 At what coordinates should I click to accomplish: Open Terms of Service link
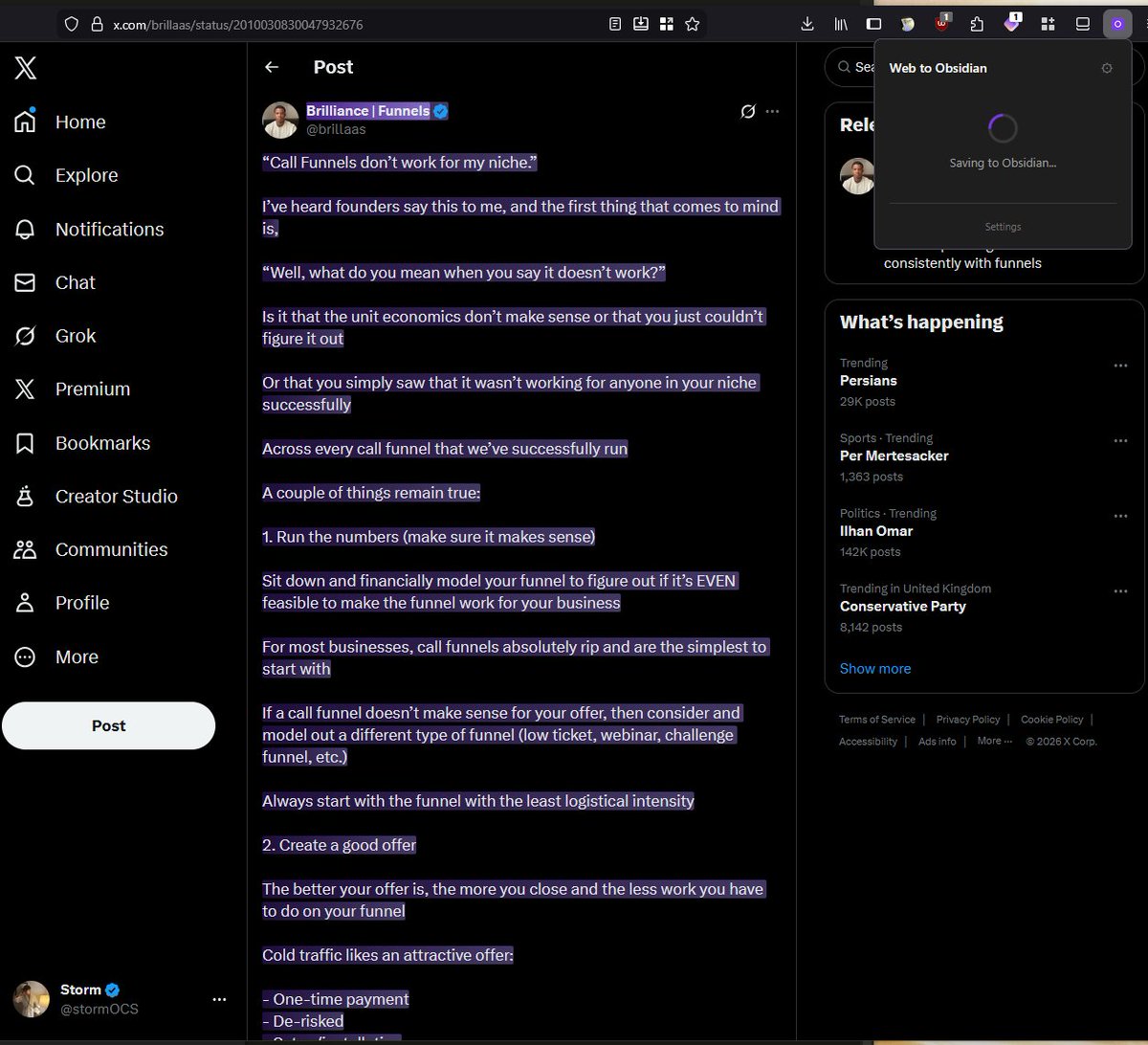876,720
